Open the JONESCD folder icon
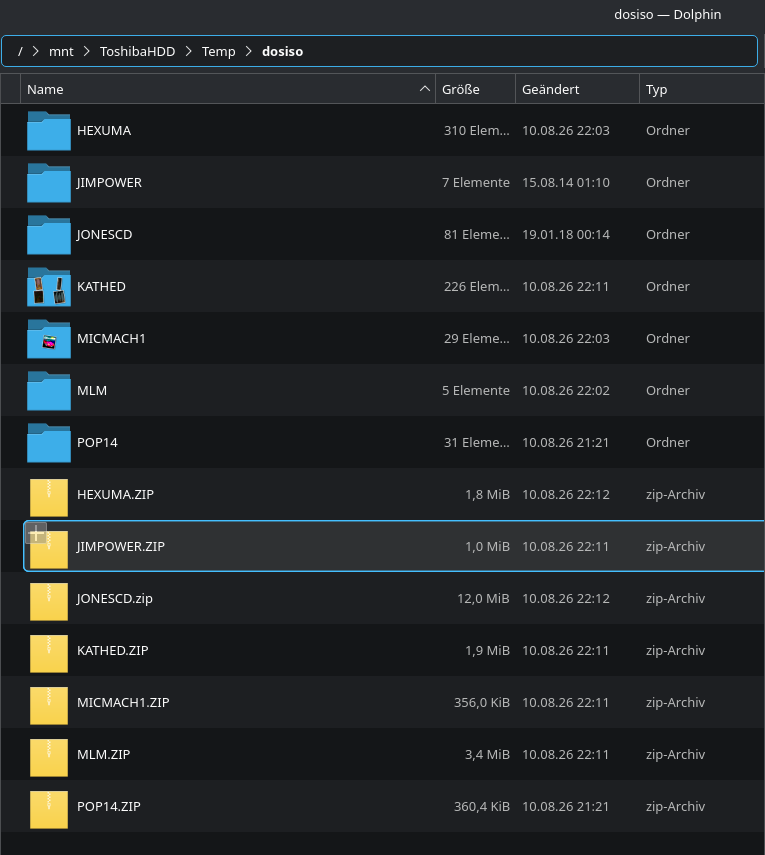 pyautogui.click(x=49, y=234)
